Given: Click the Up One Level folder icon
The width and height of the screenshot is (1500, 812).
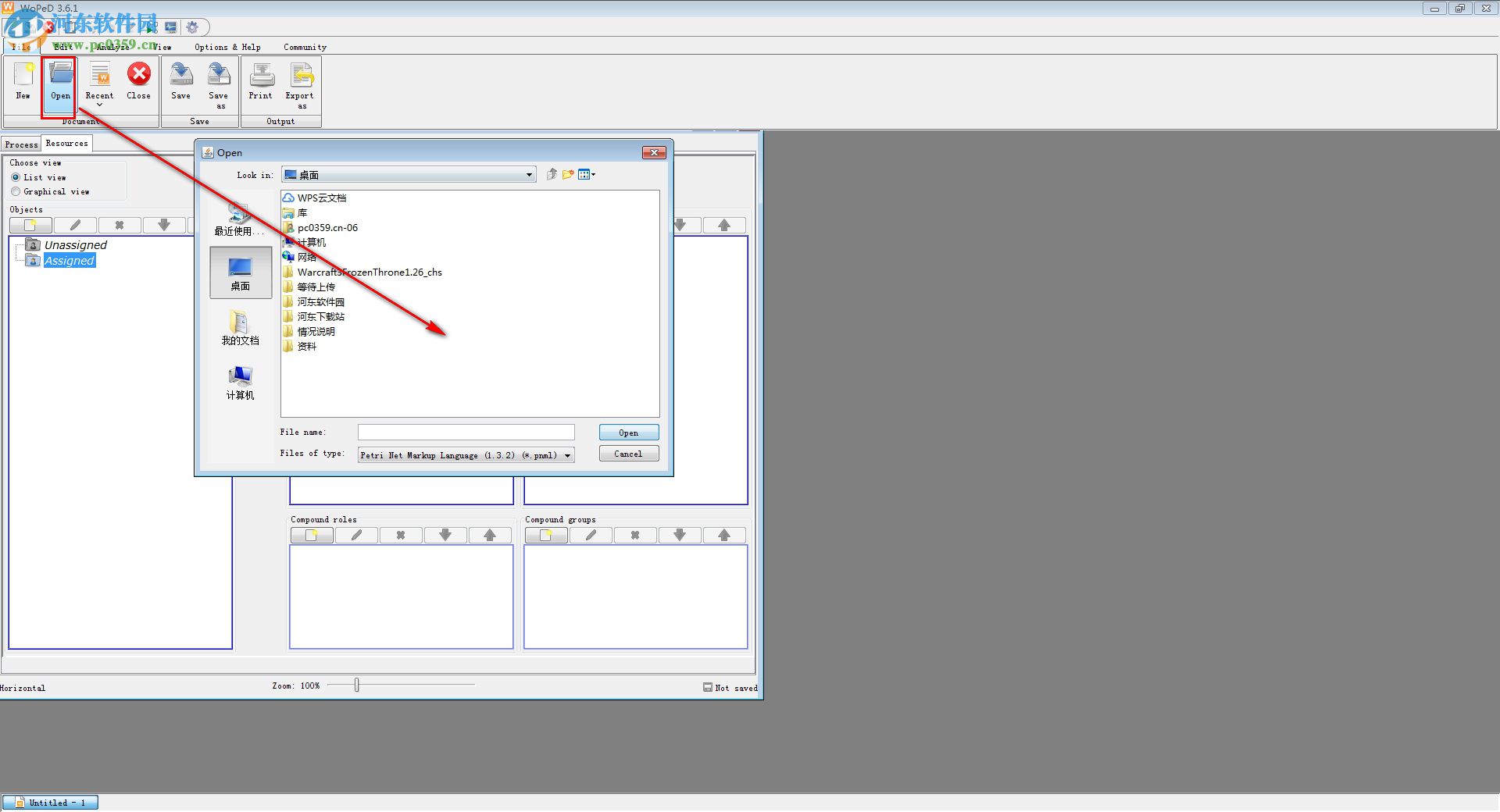Looking at the screenshot, I should [552, 174].
